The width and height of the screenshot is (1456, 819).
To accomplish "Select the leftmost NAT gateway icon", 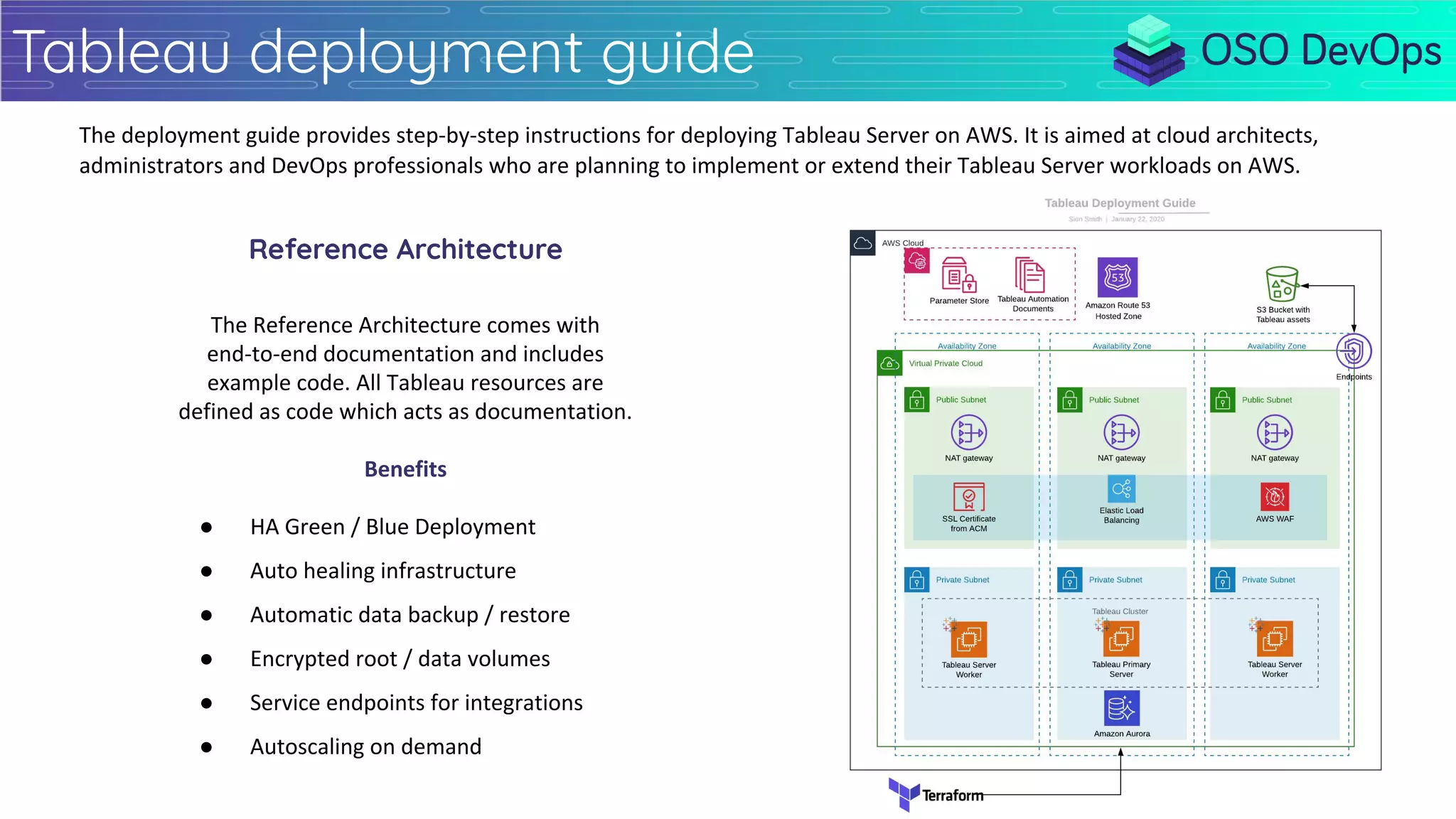I will pyautogui.click(x=968, y=432).
